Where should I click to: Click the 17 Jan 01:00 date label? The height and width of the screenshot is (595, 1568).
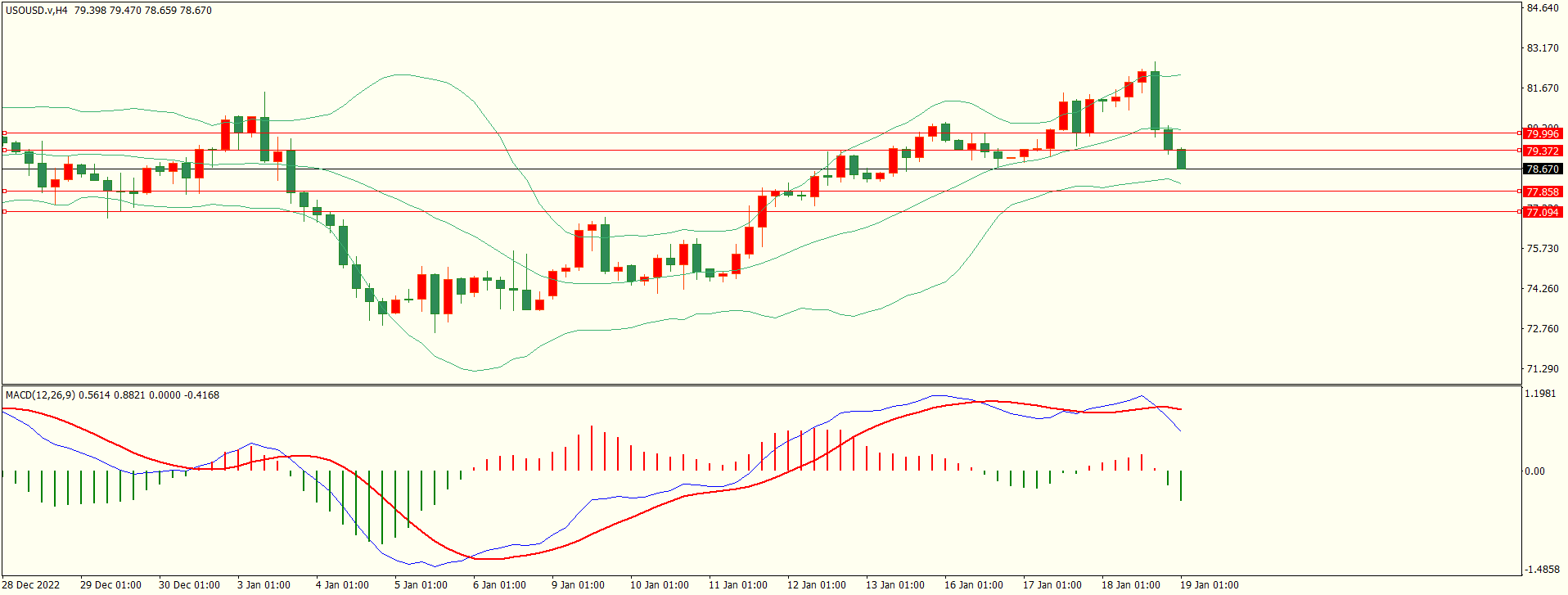(x=1052, y=585)
